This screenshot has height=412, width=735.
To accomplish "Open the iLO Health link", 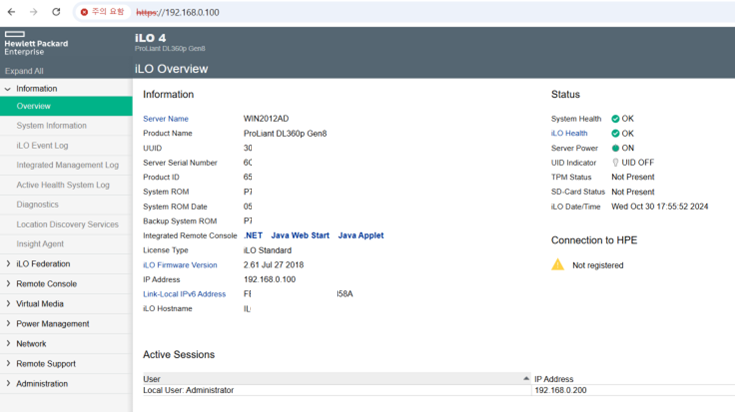I will (x=569, y=134).
